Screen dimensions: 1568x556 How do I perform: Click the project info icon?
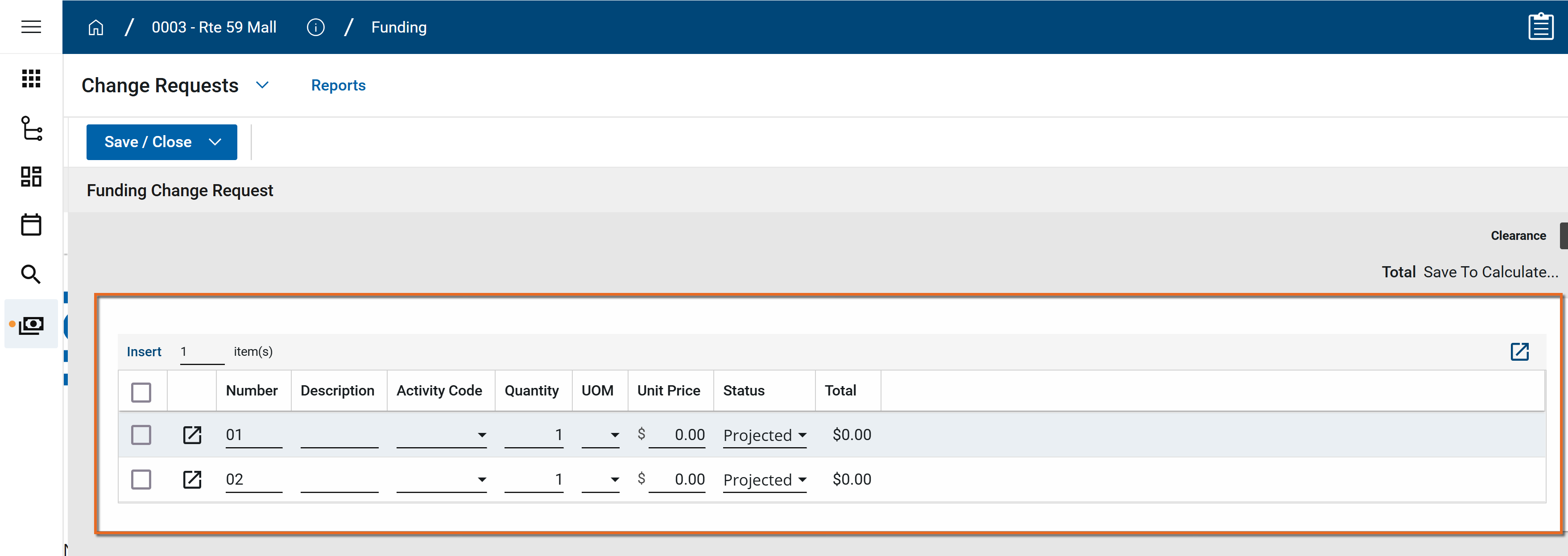[315, 27]
